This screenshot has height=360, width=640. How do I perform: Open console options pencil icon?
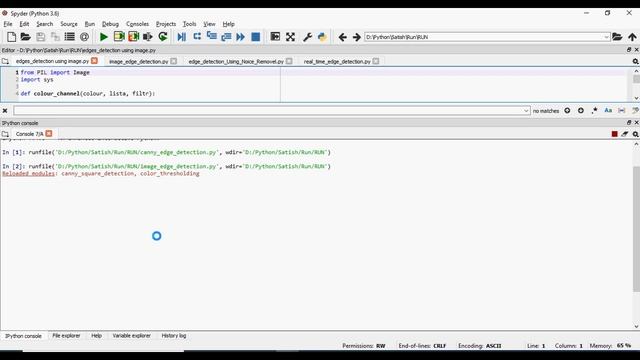tap(625, 134)
